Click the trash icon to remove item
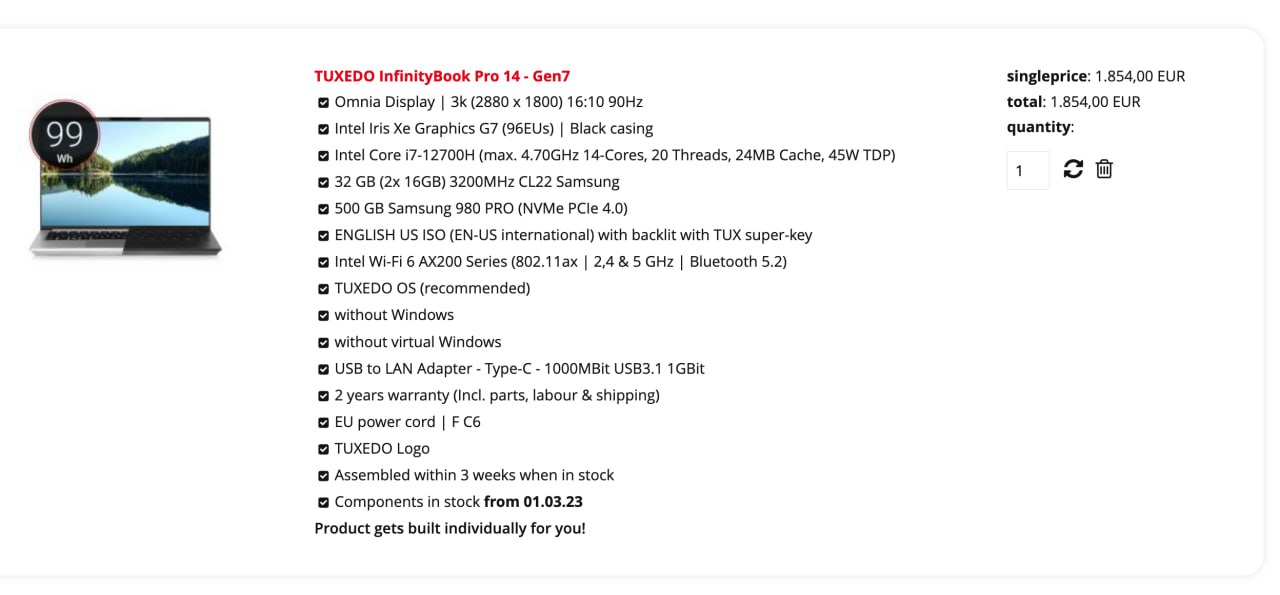Screen dimensions: 1280x595 coord(1104,169)
